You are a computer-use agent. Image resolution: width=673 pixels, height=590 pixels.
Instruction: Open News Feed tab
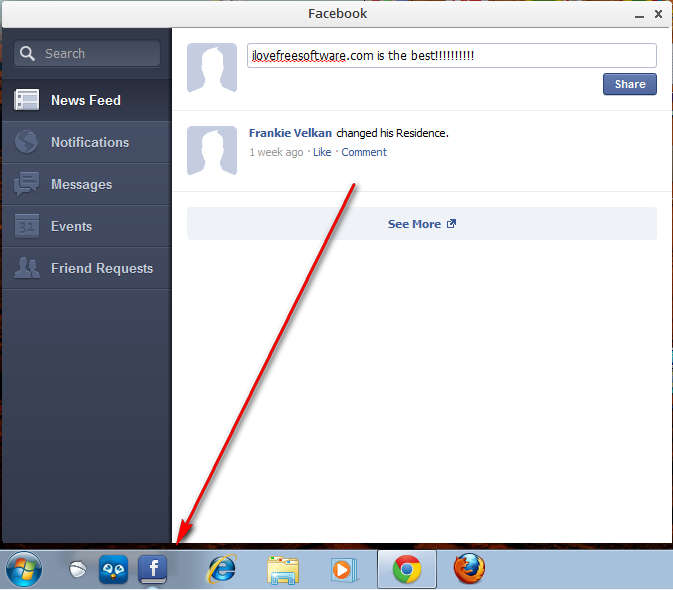87,100
